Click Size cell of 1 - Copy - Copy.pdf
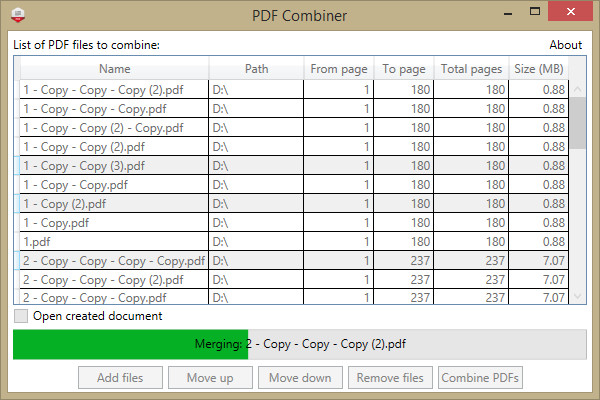This screenshot has width=600, height=400. [x=538, y=184]
